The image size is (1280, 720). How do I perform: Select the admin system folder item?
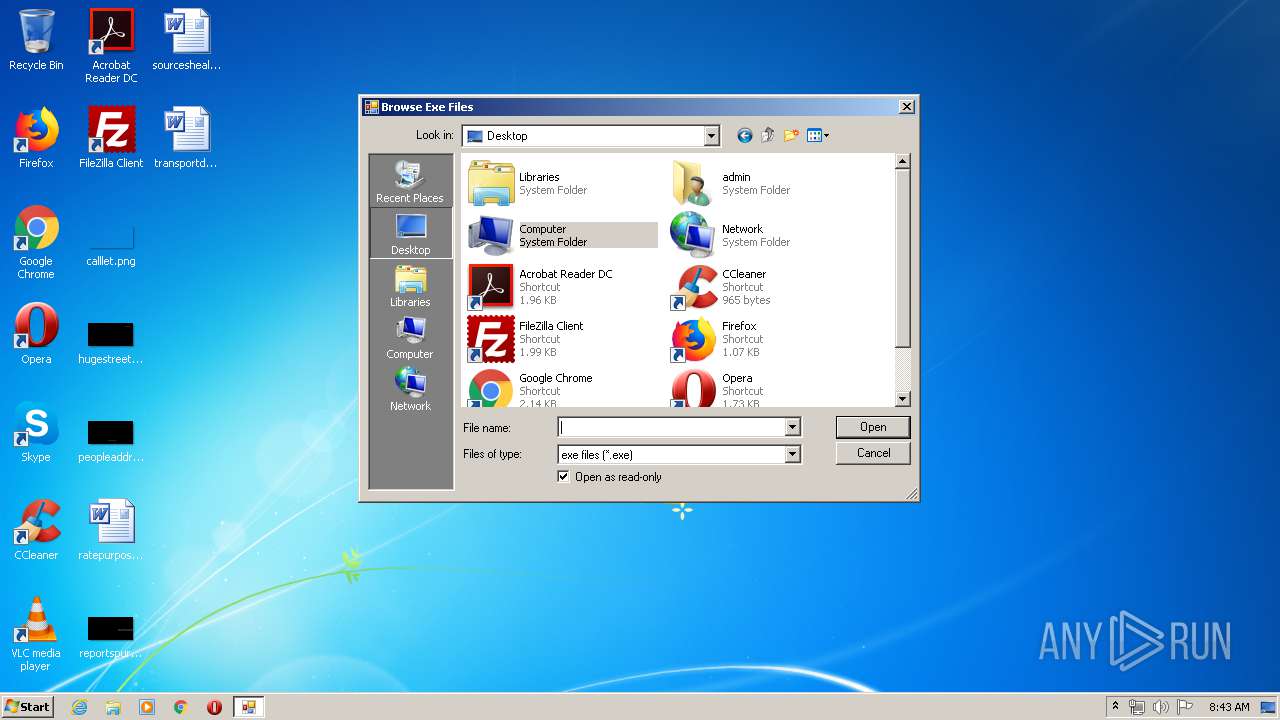[x=765, y=183]
